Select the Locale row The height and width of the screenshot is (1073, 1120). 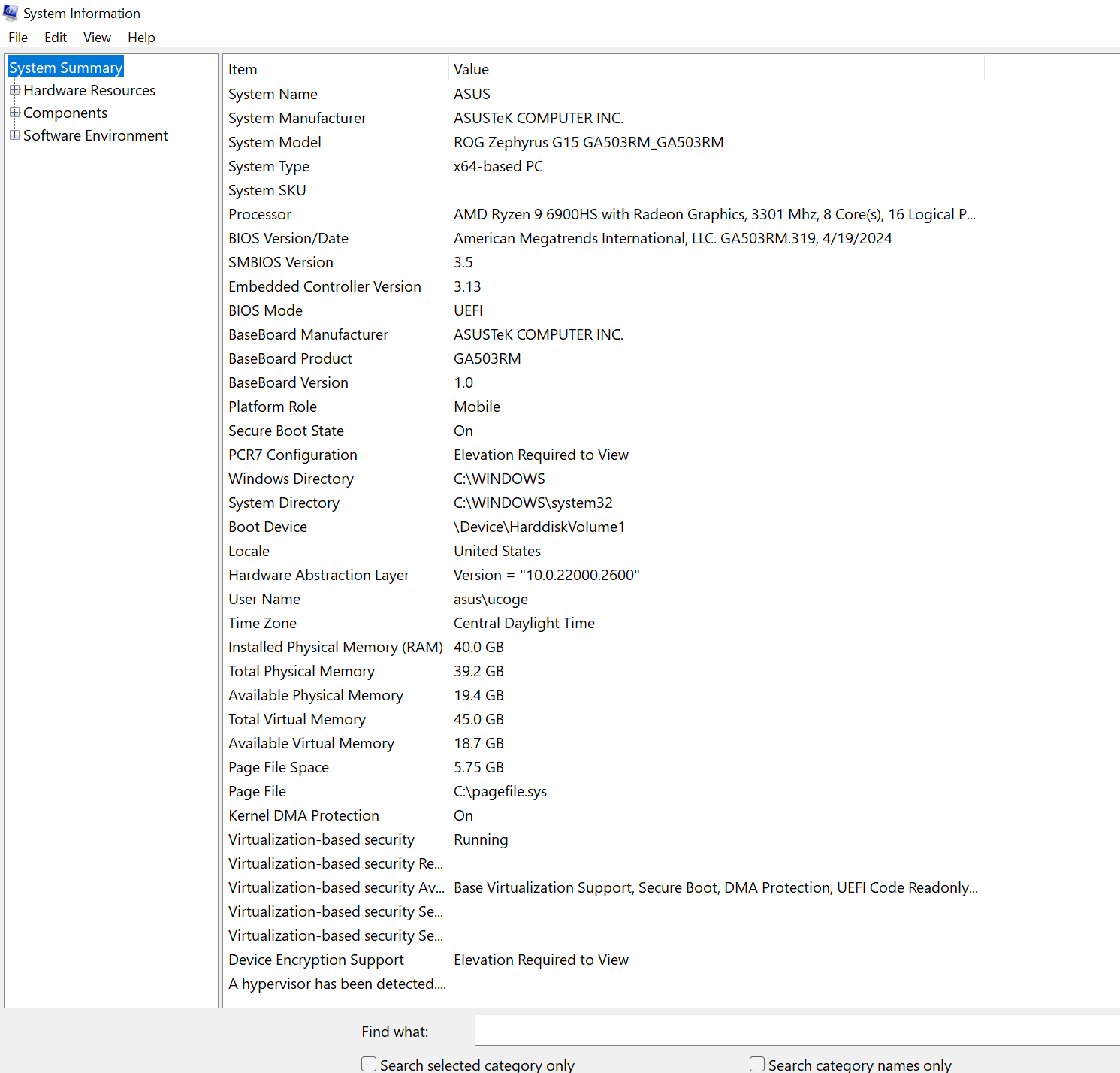coord(604,551)
